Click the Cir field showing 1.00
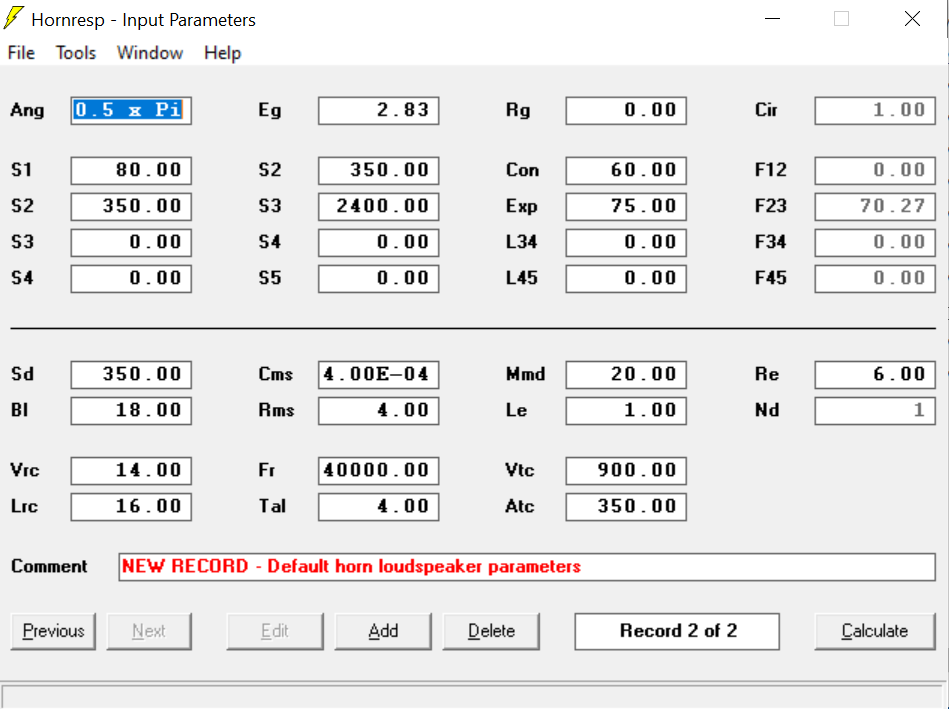 coord(875,111)
